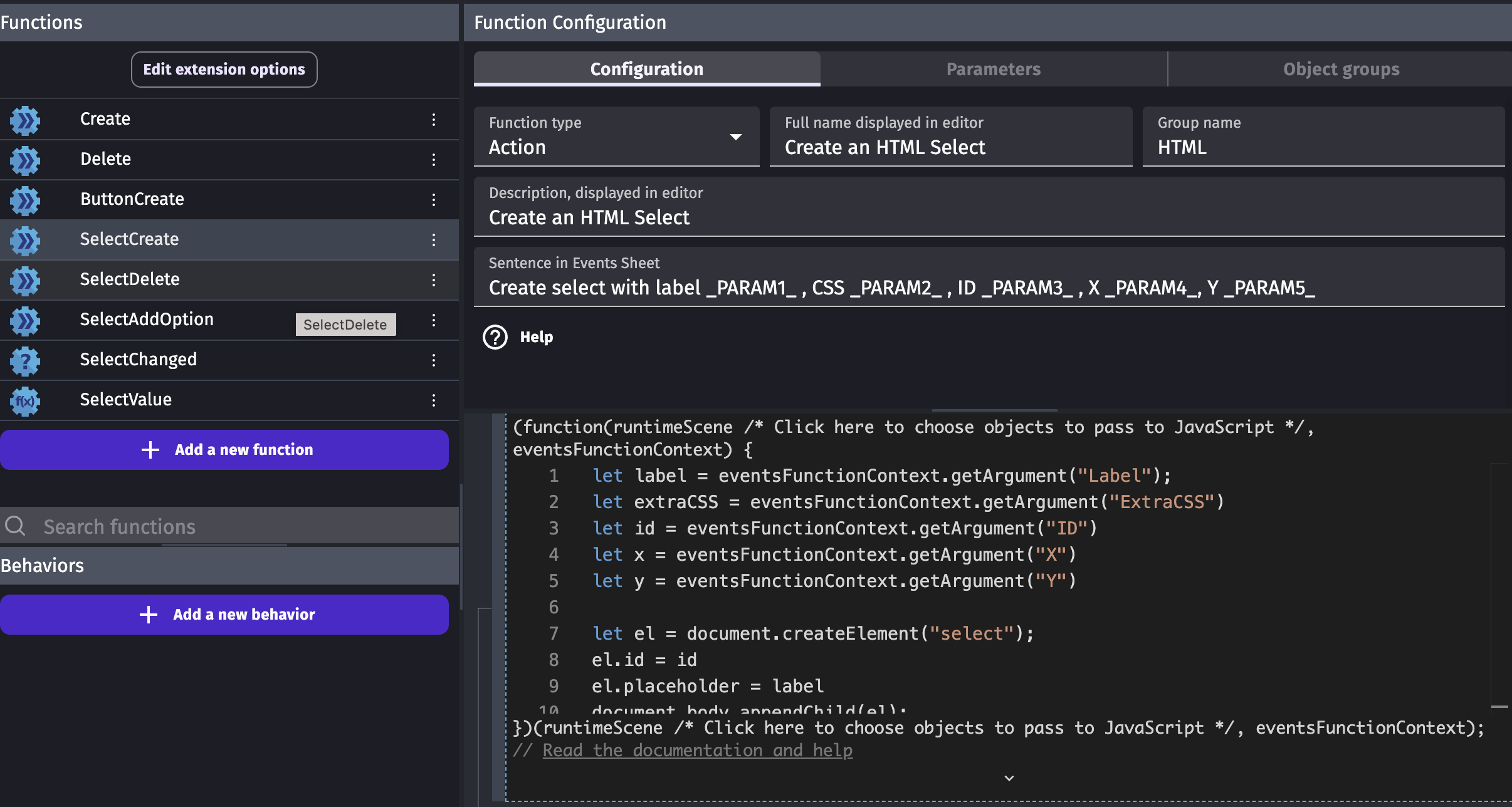Click the search magnifier icon
This screenshot has width=1512, height=807.
point(15,526)
